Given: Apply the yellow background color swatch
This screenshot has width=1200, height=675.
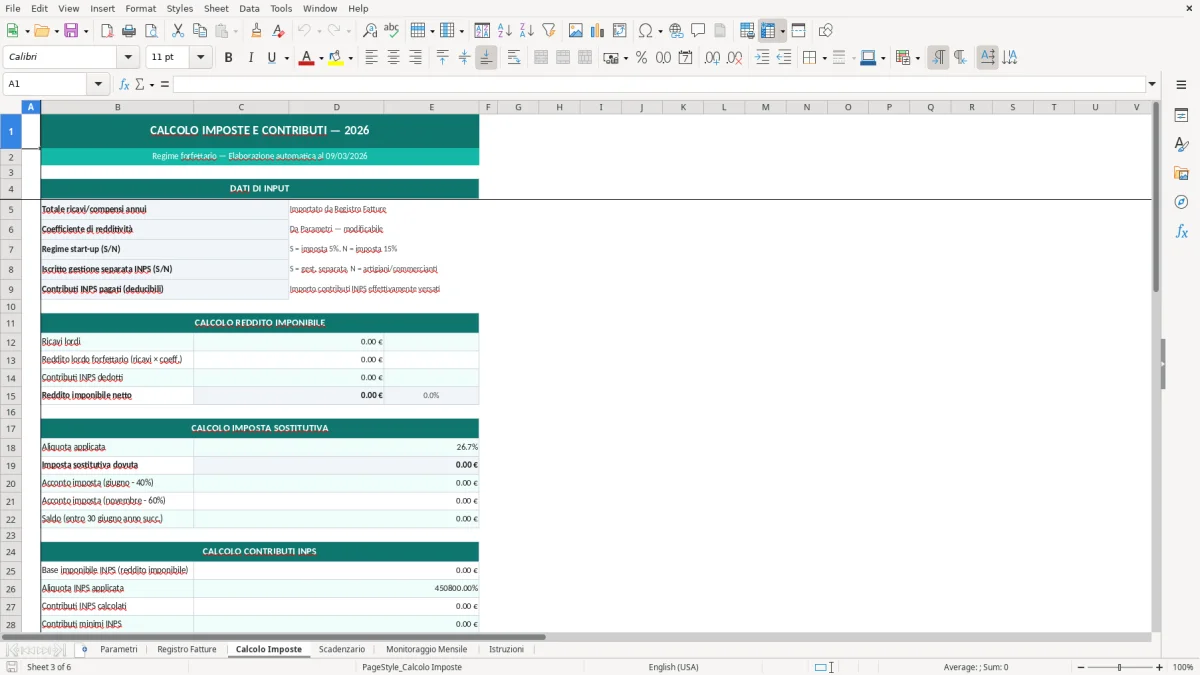Looking at the screenshot, I should point(336,58).
